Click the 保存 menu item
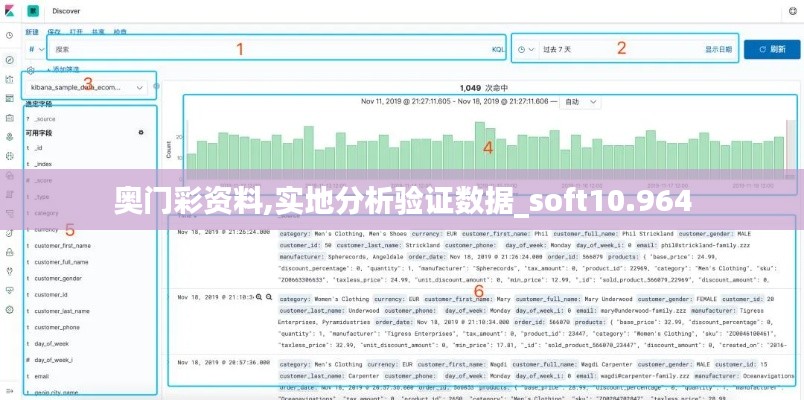The width and height of the screenshot is (804, 400). click(x=54, y=32)
